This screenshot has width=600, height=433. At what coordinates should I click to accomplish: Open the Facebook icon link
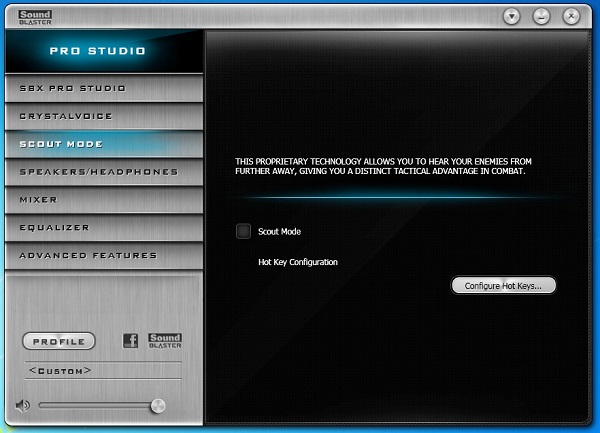coord(130,340)
